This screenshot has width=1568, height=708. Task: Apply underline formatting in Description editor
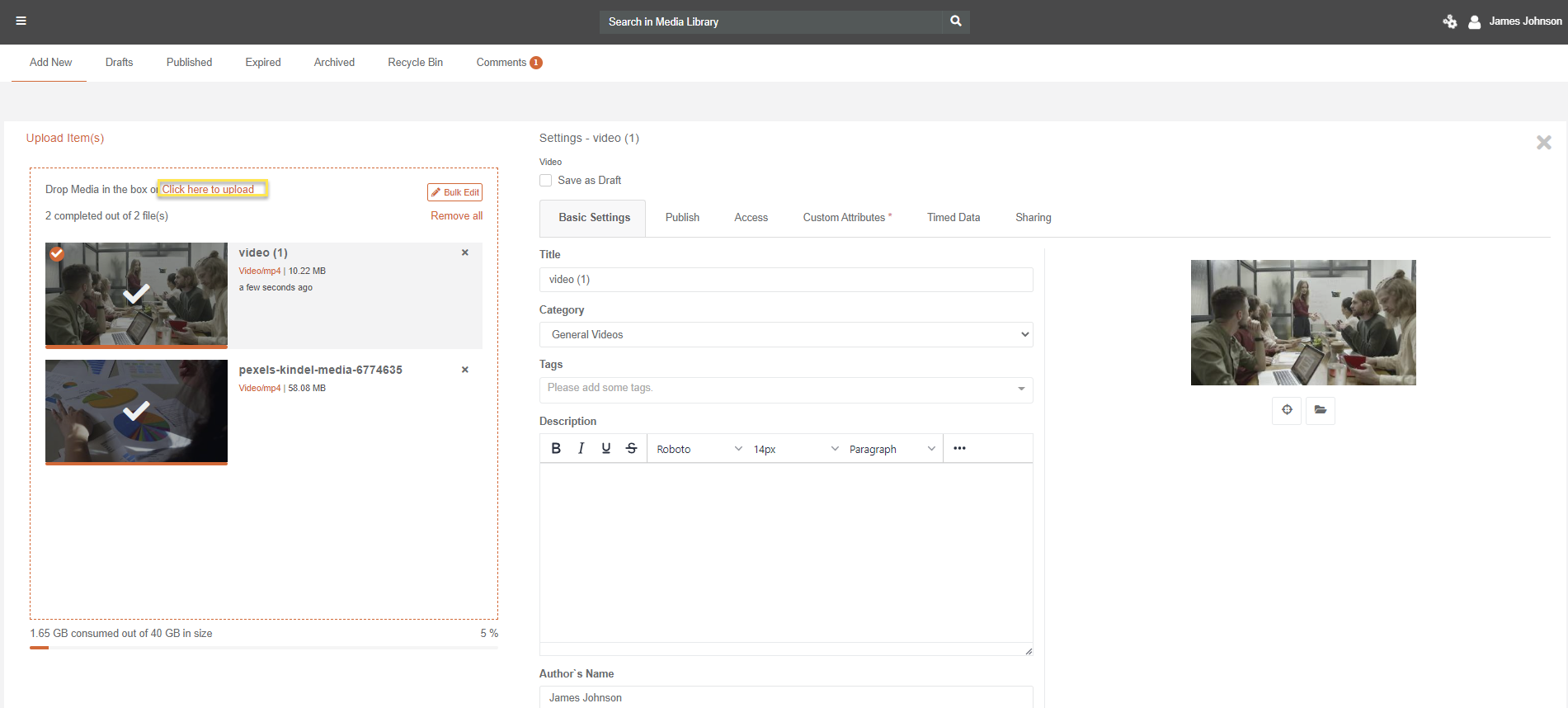[606, 448]
